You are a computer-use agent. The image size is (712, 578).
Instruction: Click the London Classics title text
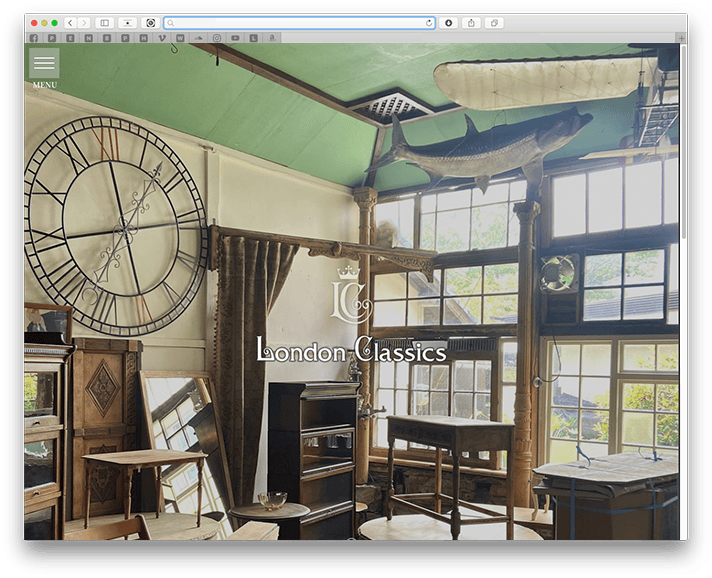coord(351,350)
